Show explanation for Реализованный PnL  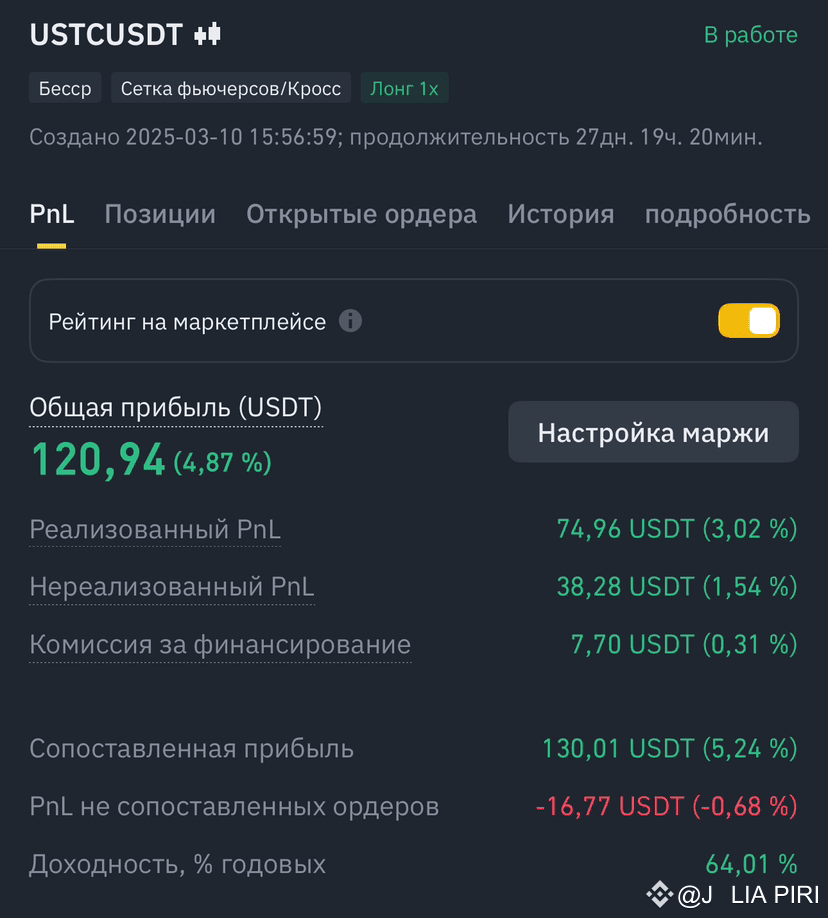coord(155,529)
